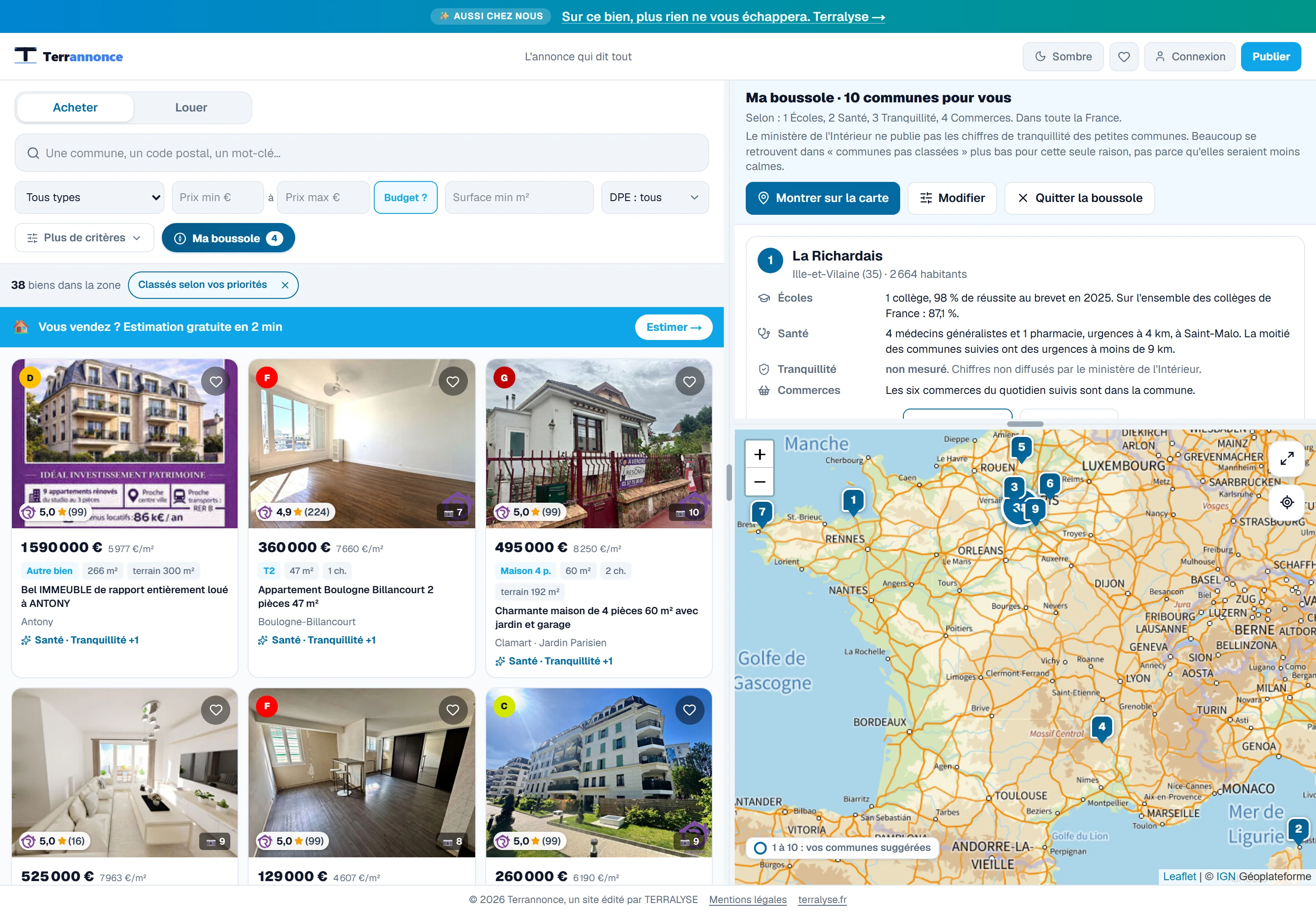Open the Boulogne-Billancourt appartement photo
Screen dimensions: 1316x914
[361, 444]
